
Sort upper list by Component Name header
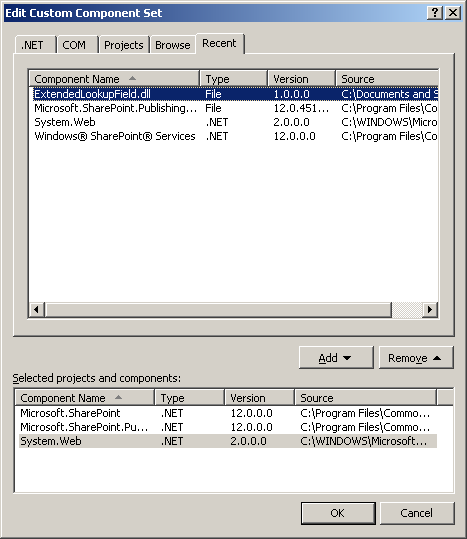coord(114,79)
